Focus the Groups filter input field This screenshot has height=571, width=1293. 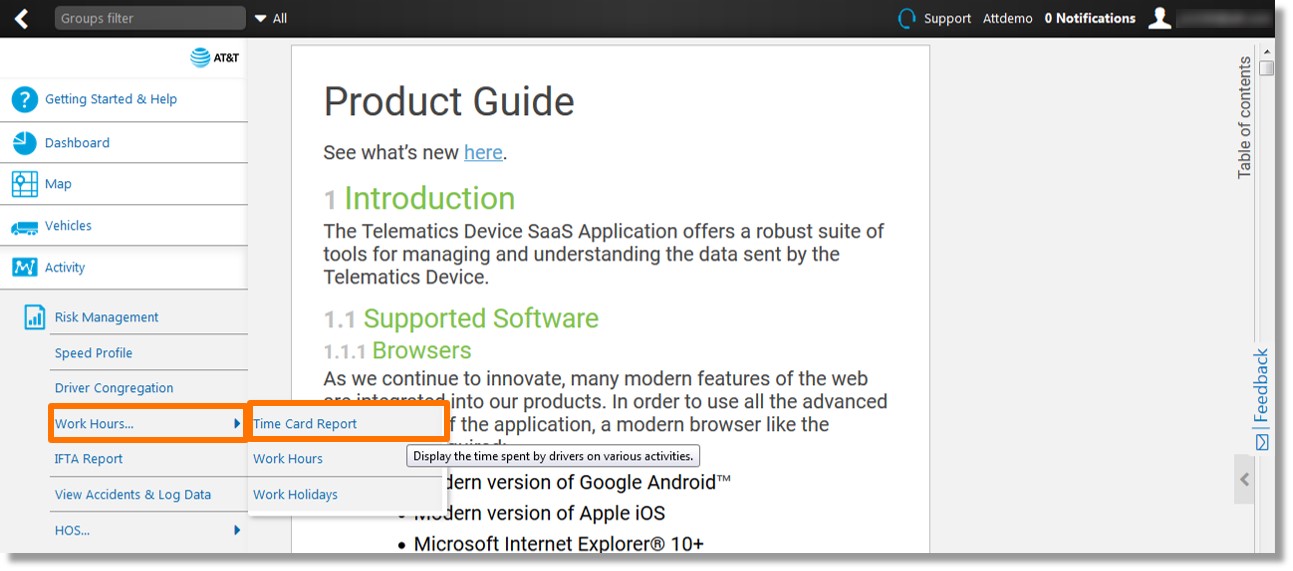150,18
